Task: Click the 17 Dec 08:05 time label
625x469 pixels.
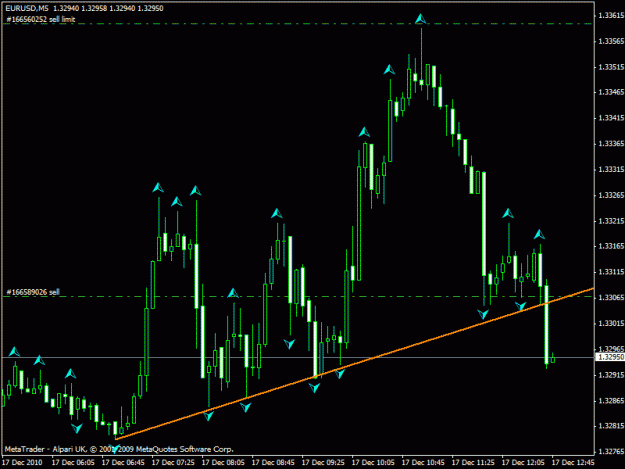Action: coord(223,463)
